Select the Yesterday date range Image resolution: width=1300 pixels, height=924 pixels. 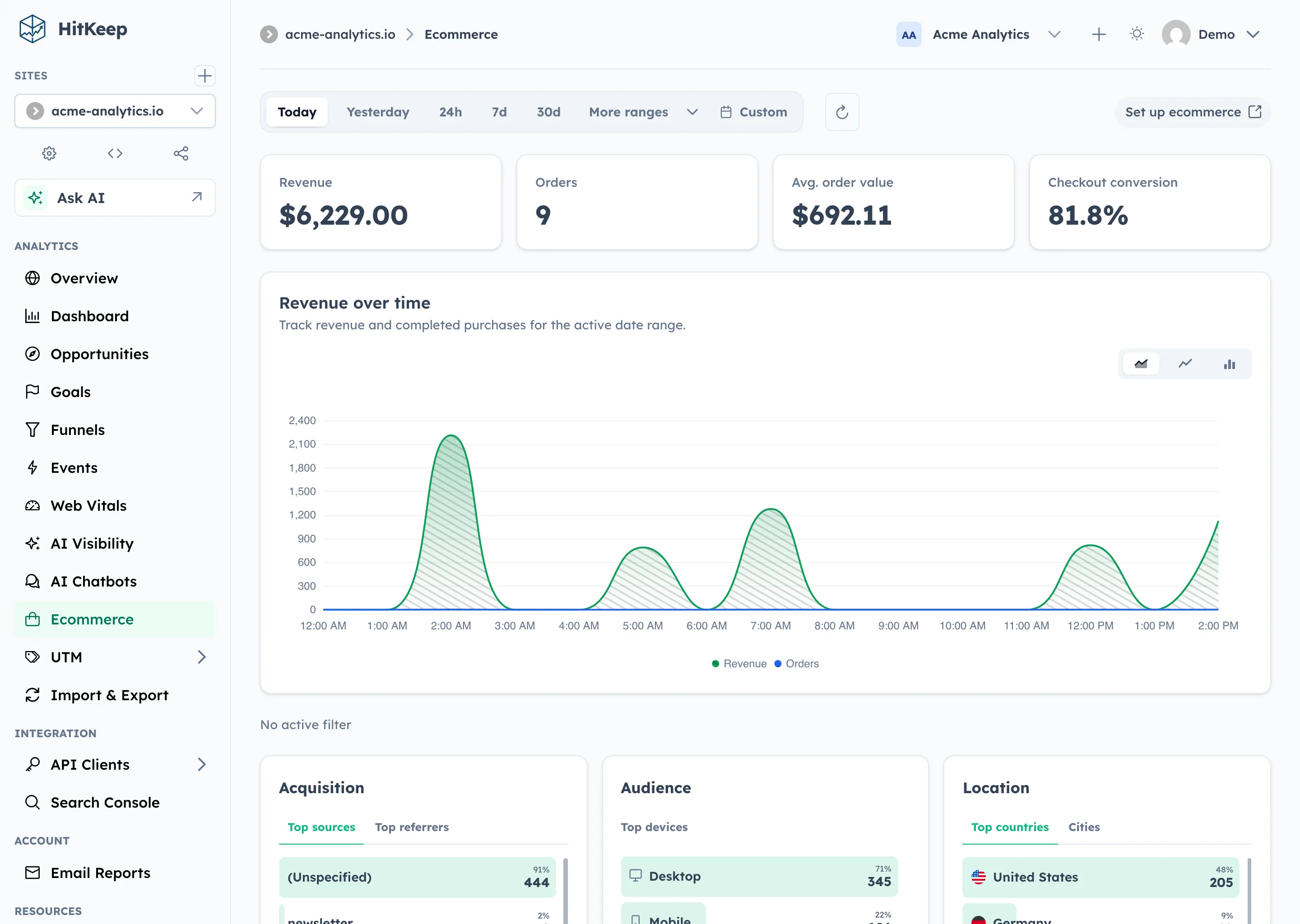(x=378, y=112)
